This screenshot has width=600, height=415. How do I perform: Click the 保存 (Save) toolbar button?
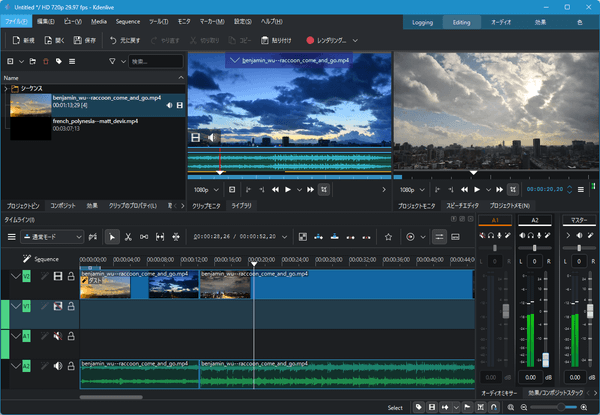84,40
